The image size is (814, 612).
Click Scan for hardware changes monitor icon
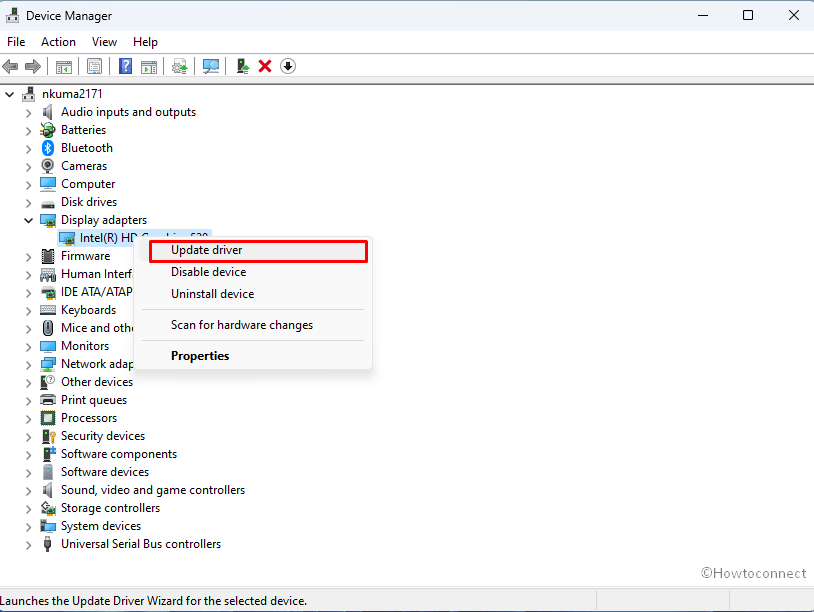point(211,66)
